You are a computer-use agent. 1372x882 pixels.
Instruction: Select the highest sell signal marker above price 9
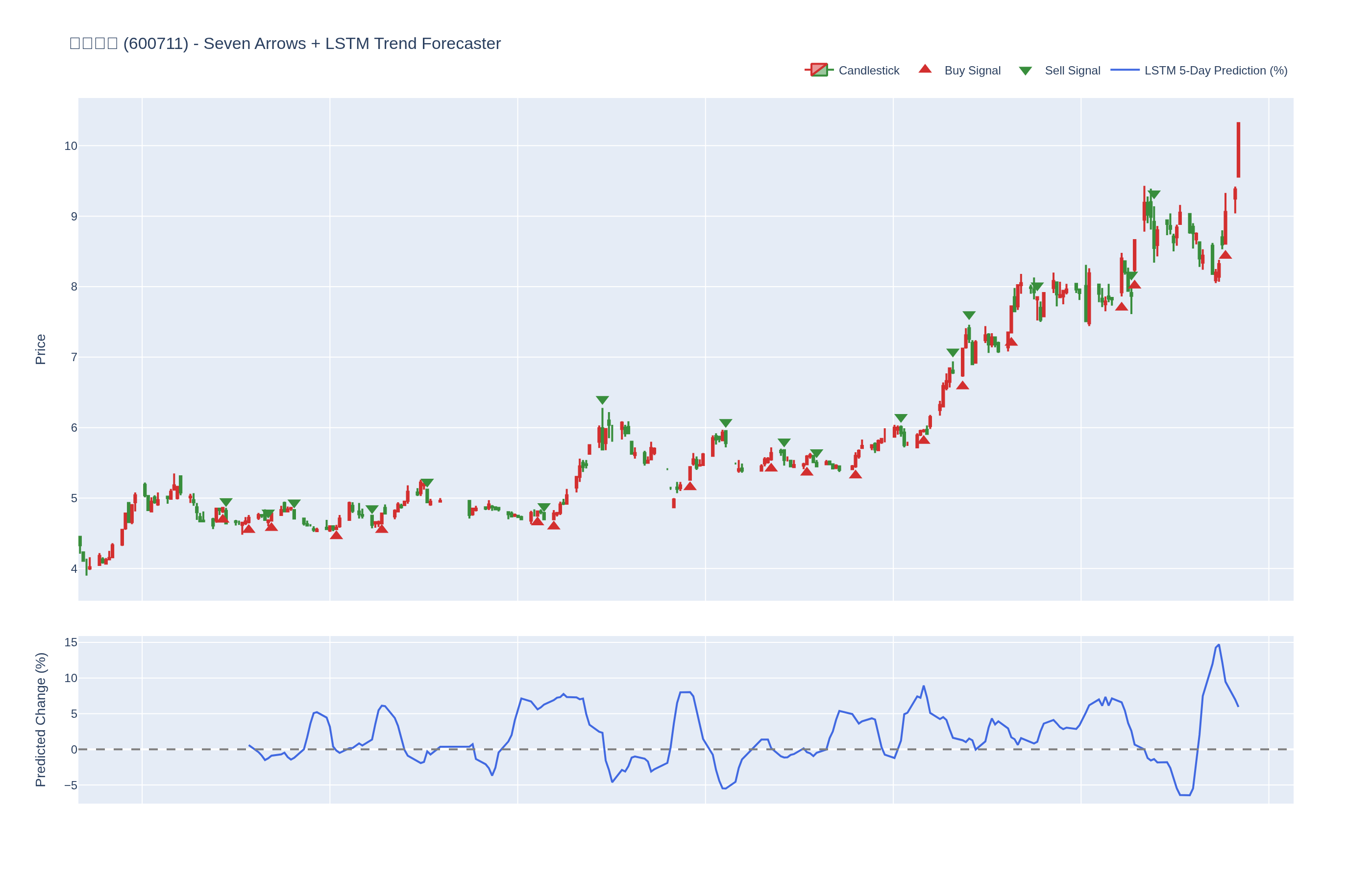click(1154, 195)
